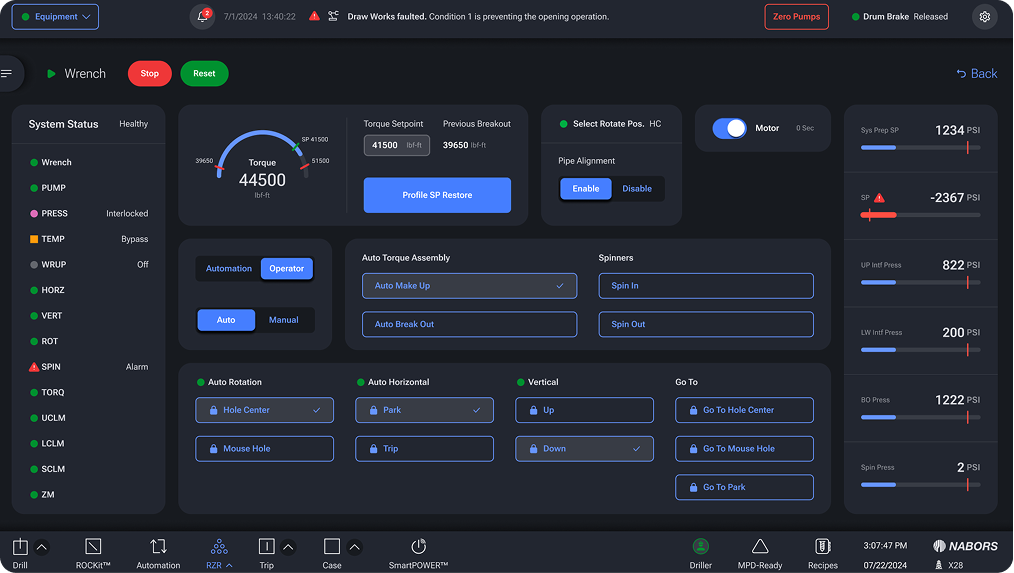Select Hole Center rotation position

[x=264, y=410]
